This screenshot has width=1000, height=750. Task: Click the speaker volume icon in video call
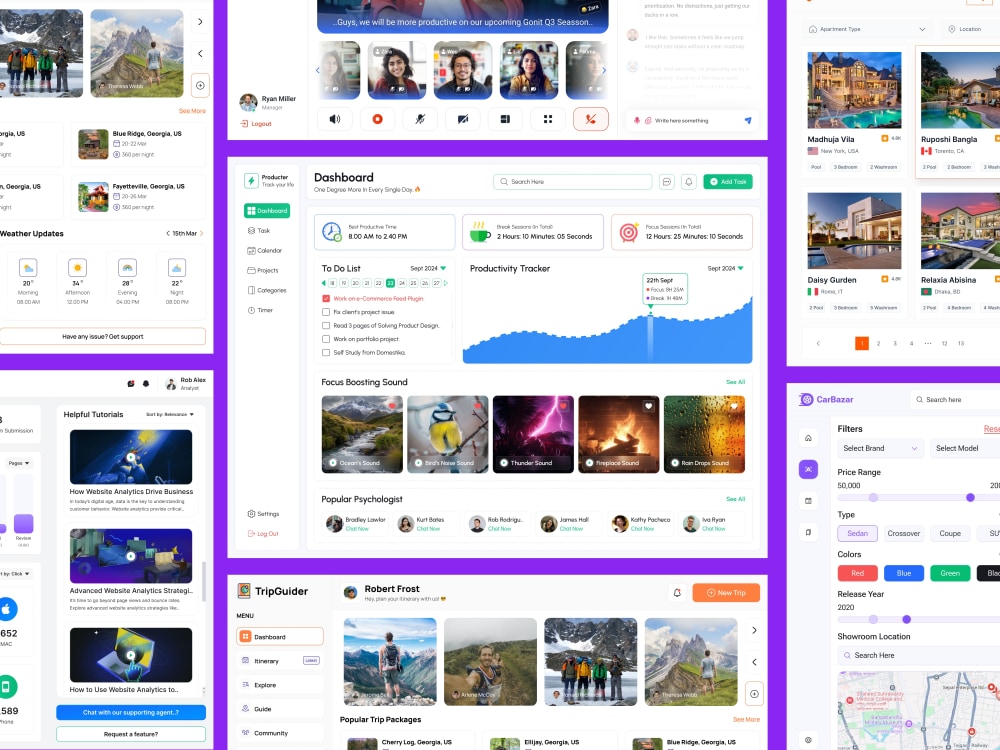pyautogui.click(x=335, y=119)
